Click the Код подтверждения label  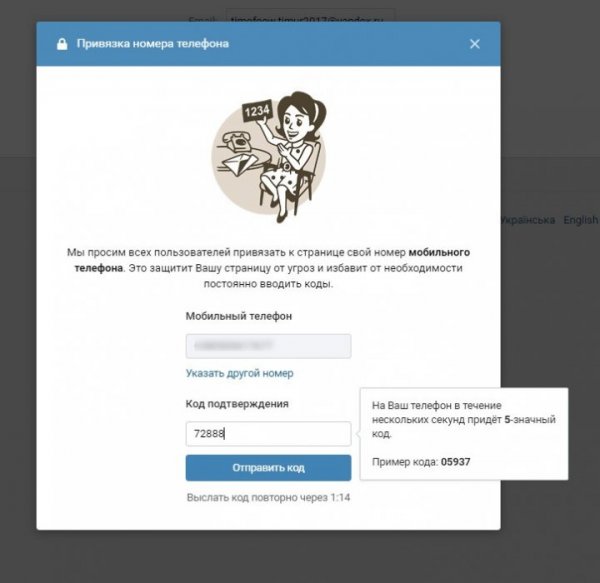click(x=237, y=404)
